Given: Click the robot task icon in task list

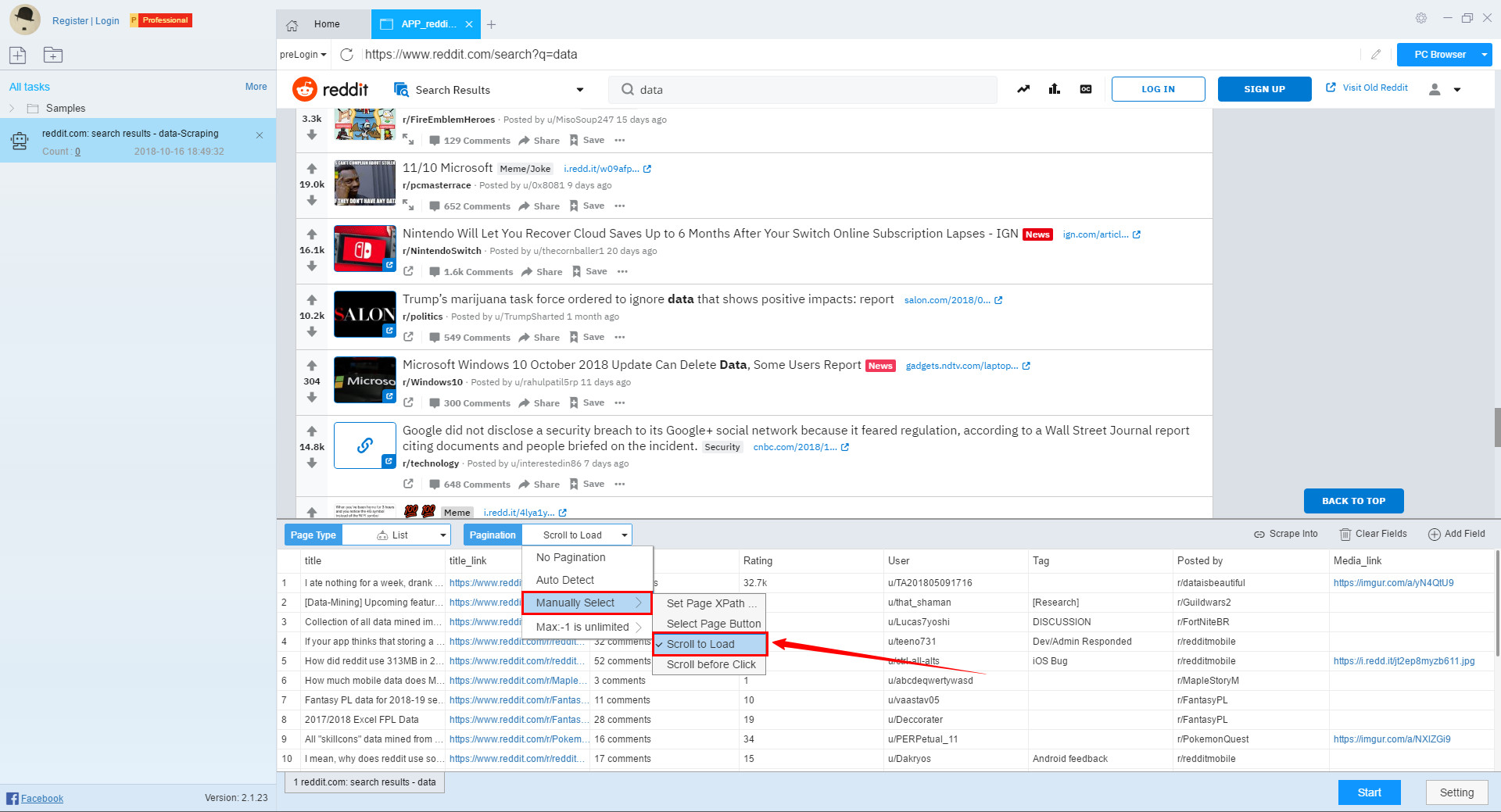Looking at the screenshot, I should (20, 141).
